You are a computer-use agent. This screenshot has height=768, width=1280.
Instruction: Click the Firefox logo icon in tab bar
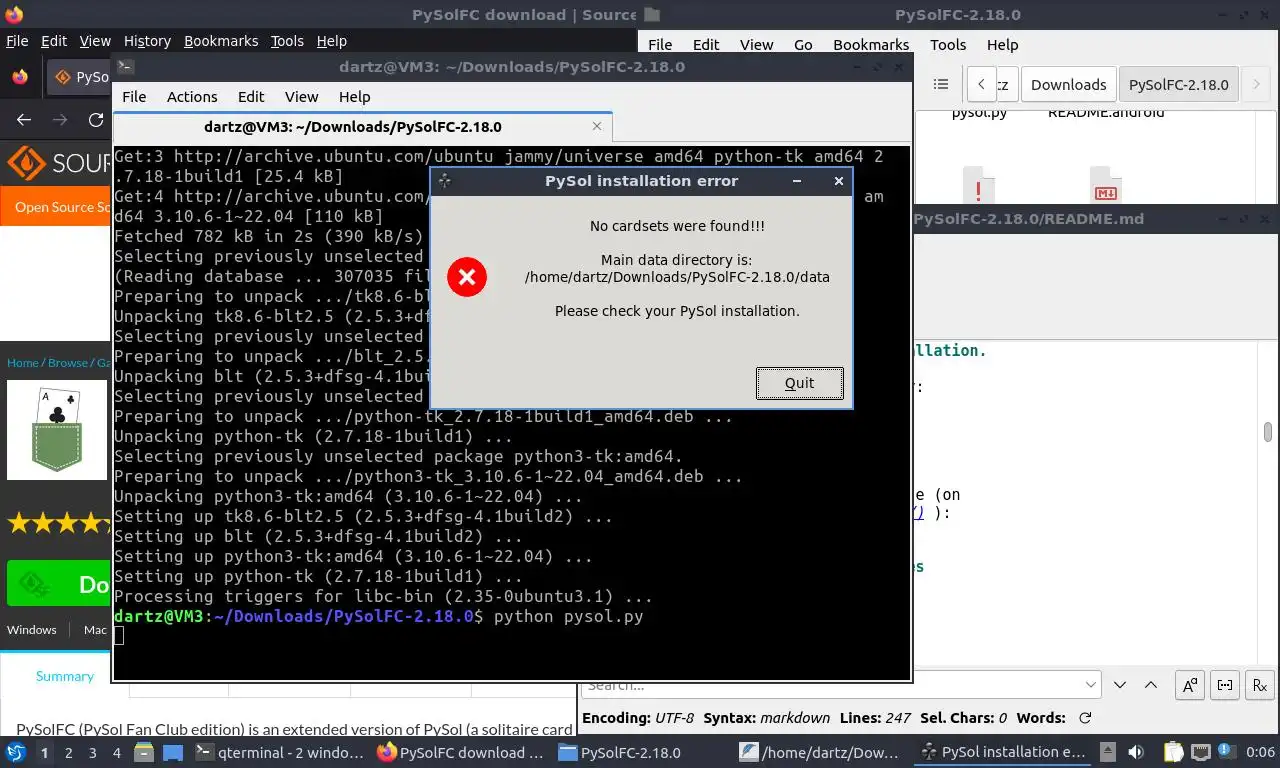[20, 77]
